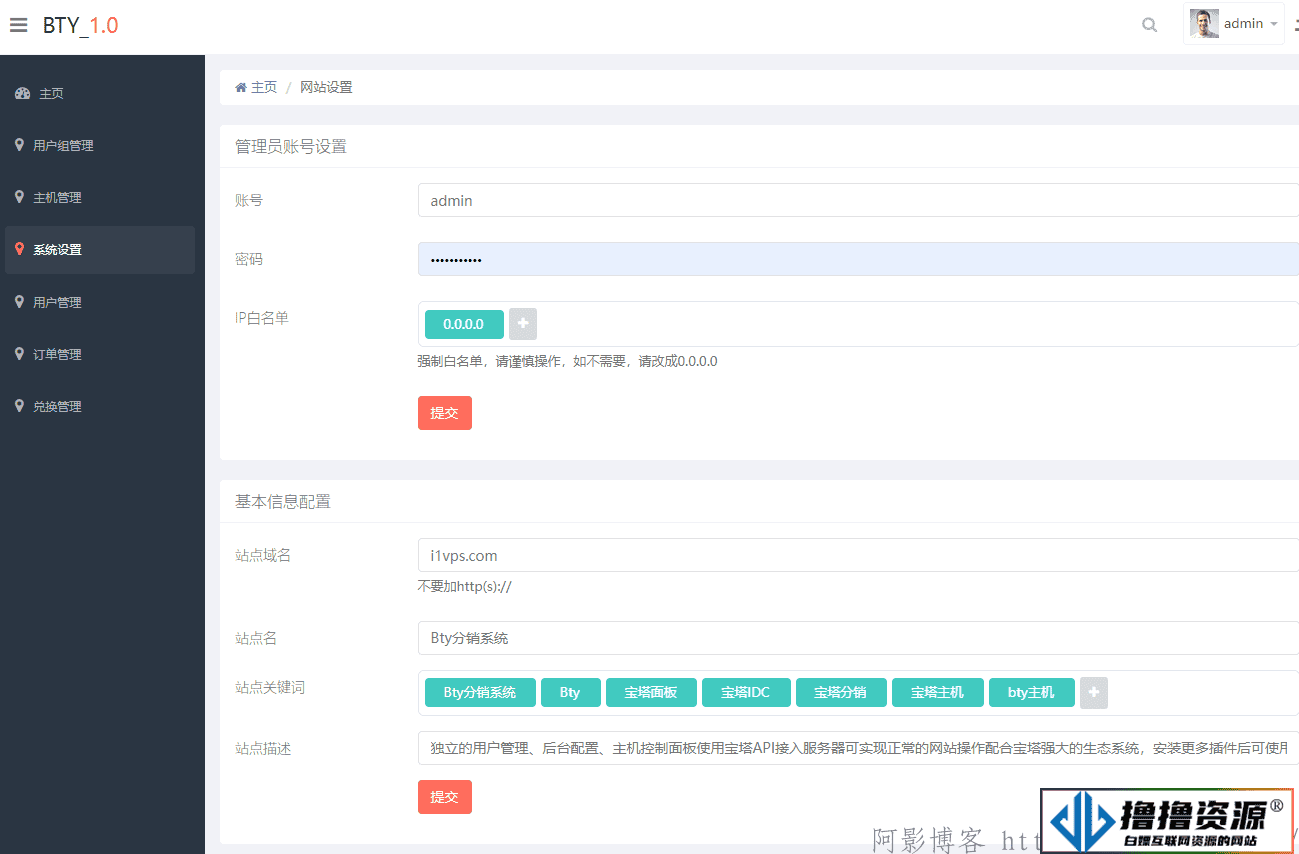Click the pin icon beside 用户管理
The height and width of the screenshot is (854, 1299).
click(x=19, y=301)
